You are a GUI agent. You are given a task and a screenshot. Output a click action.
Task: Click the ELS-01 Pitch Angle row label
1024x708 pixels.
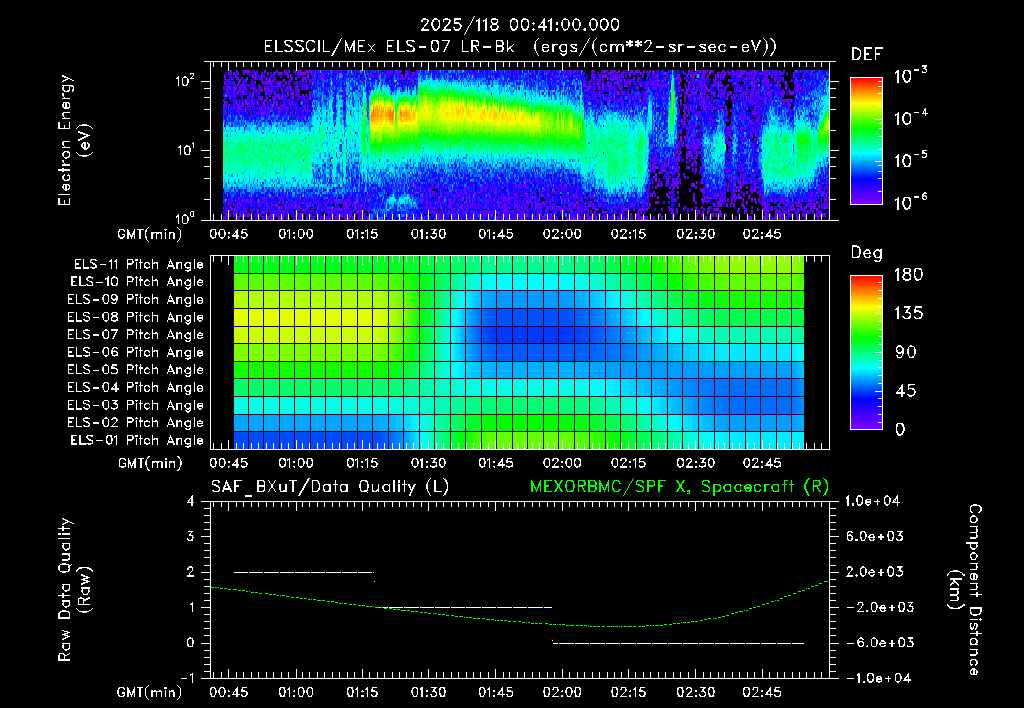click(137, 440)
